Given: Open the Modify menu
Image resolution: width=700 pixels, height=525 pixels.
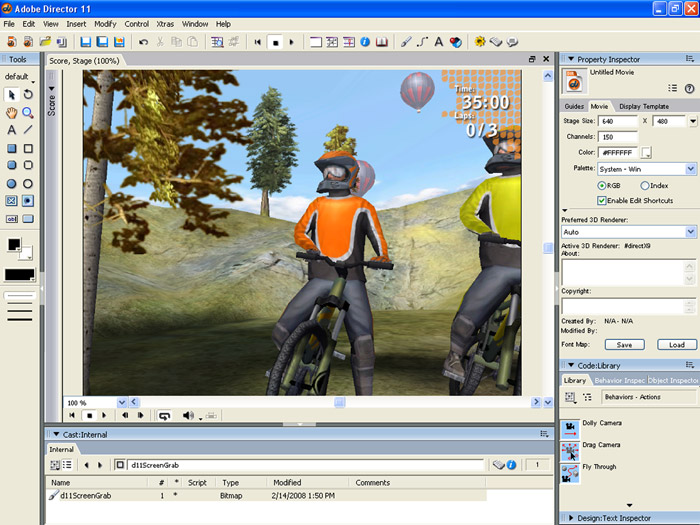Looking at the screenshot, I should click(x=105, y=23).
